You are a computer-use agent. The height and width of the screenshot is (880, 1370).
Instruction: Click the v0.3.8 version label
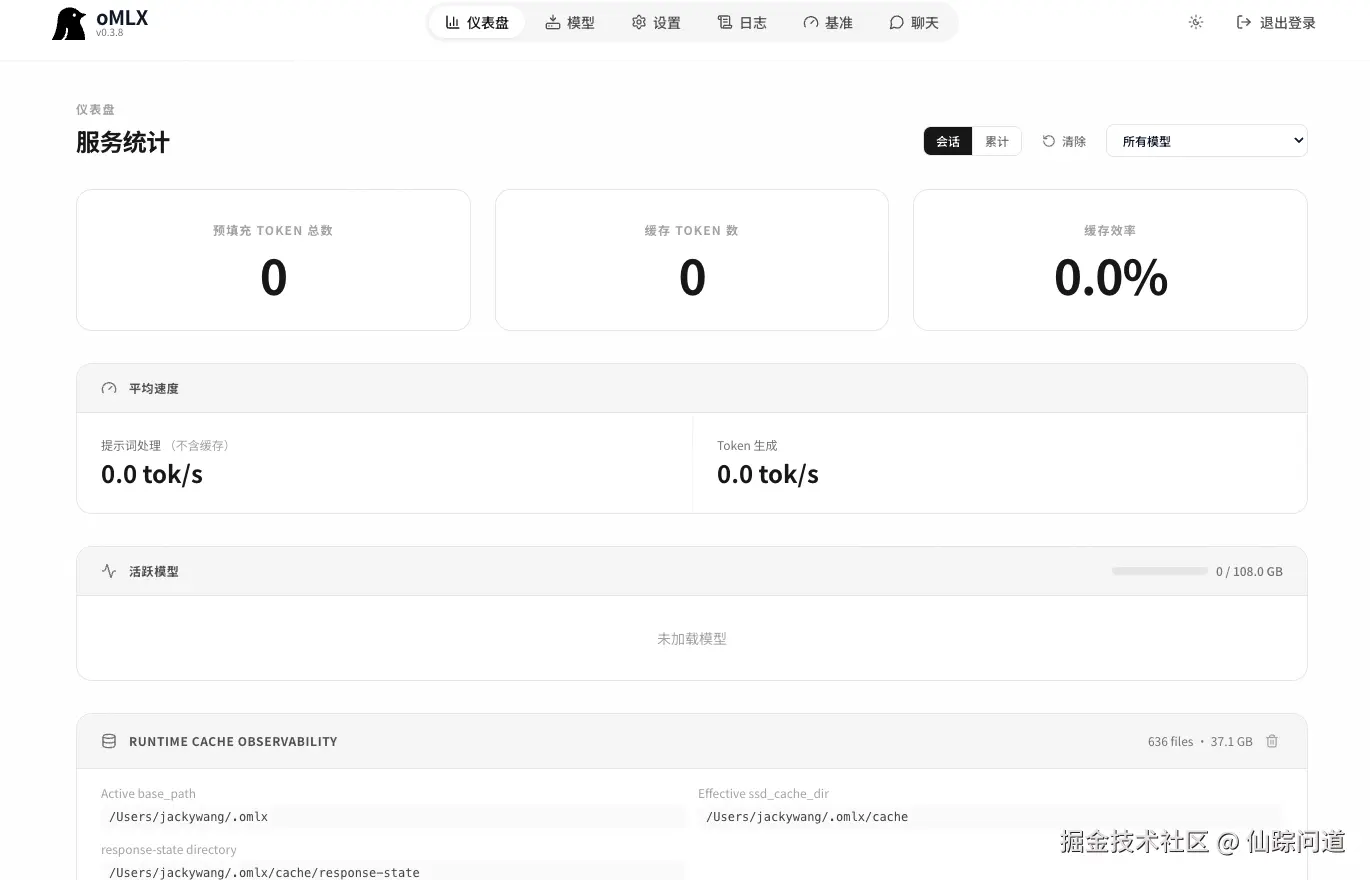click(x=110, y=33)
